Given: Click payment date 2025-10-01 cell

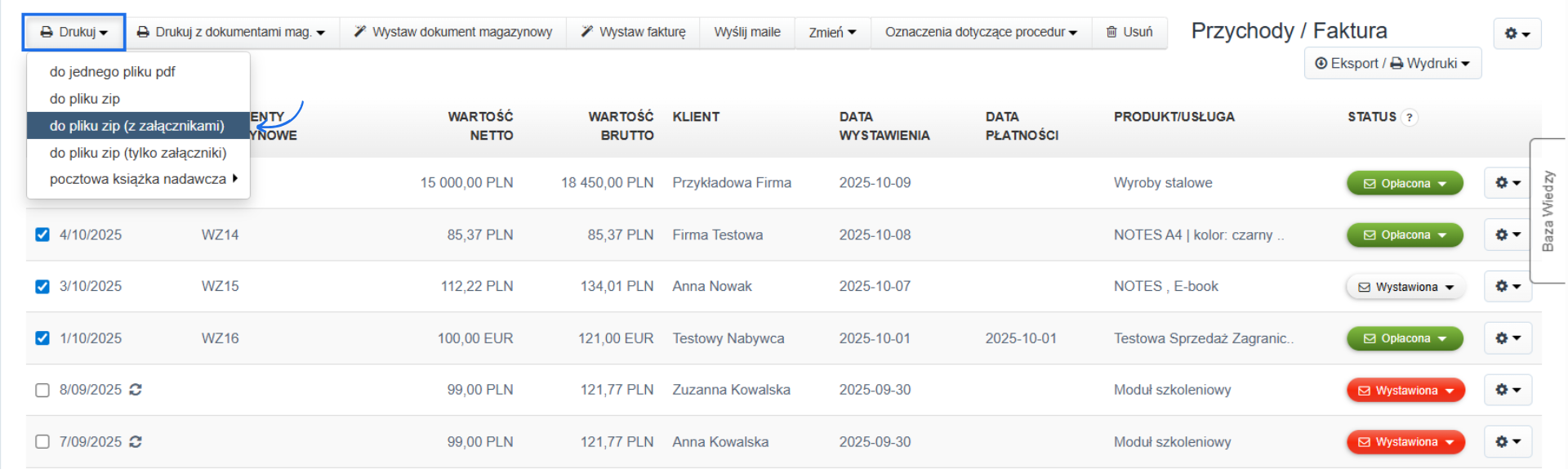Looking at the screenshot, I should pyautogui.click(x=1021, y=338).
